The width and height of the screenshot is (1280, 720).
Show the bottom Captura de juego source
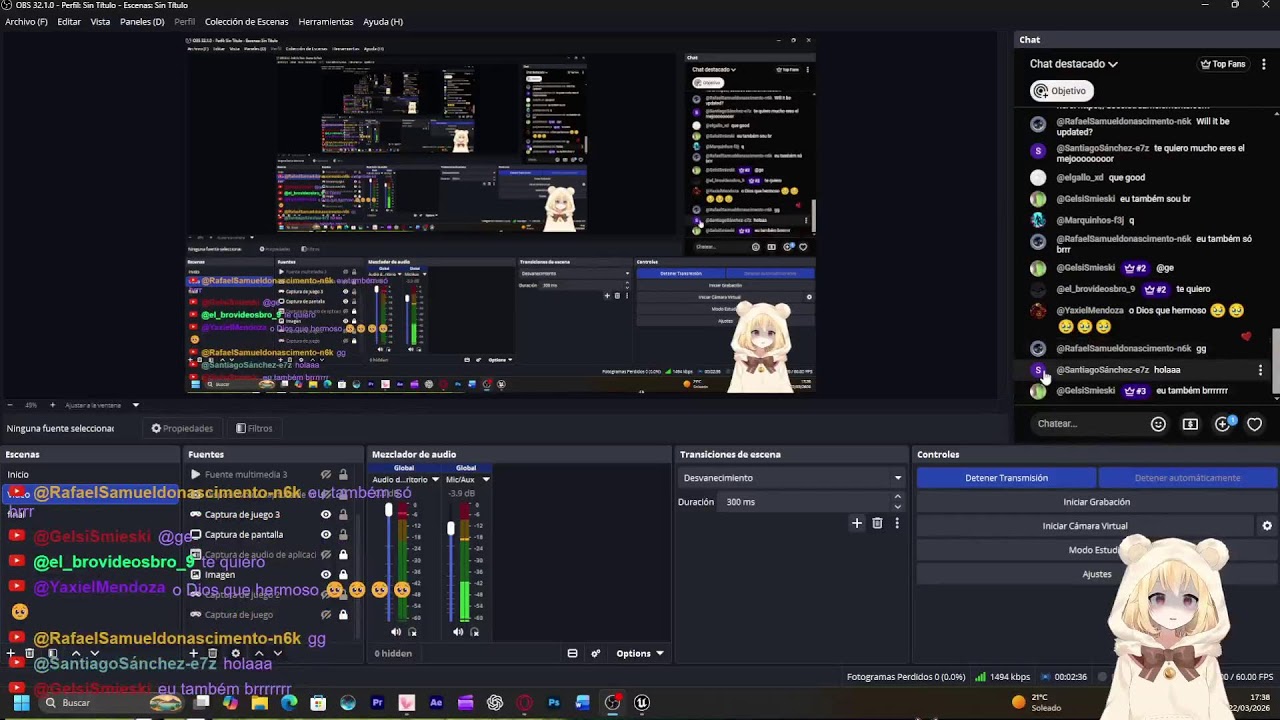click(x=325, y=615)
